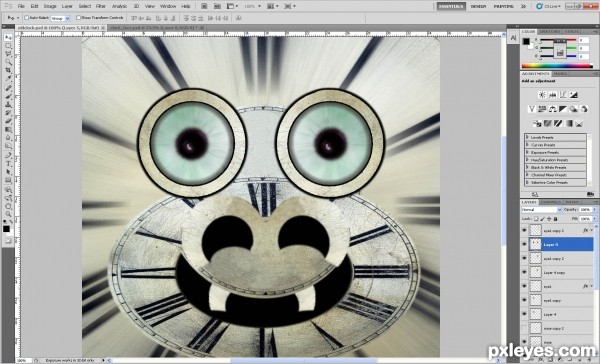Viewport: 600px width, 364px height.
Task: Click the foreground color swatch in Color panel
Action: point(527,41)
